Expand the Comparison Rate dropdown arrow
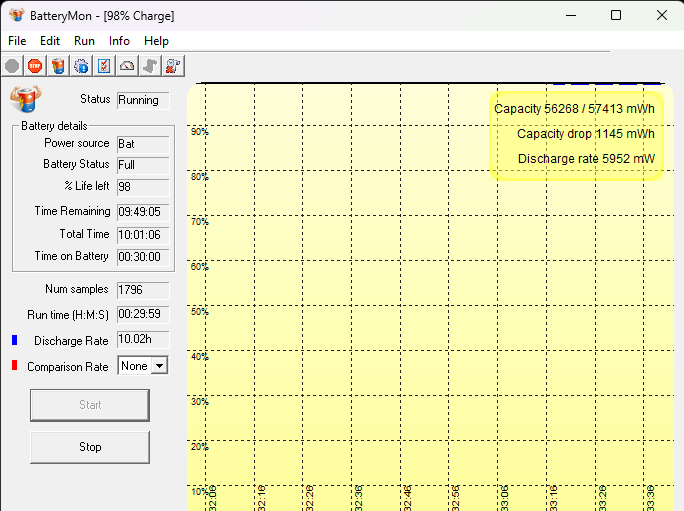Screen dimensions: 684x511 click(160, 366)
